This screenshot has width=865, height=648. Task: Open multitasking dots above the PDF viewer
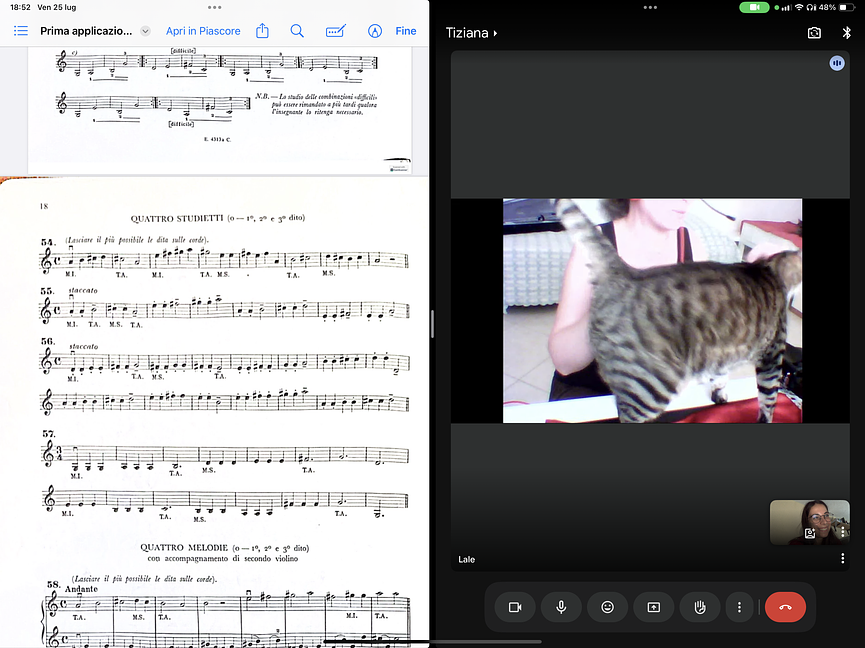coord(215,7)
